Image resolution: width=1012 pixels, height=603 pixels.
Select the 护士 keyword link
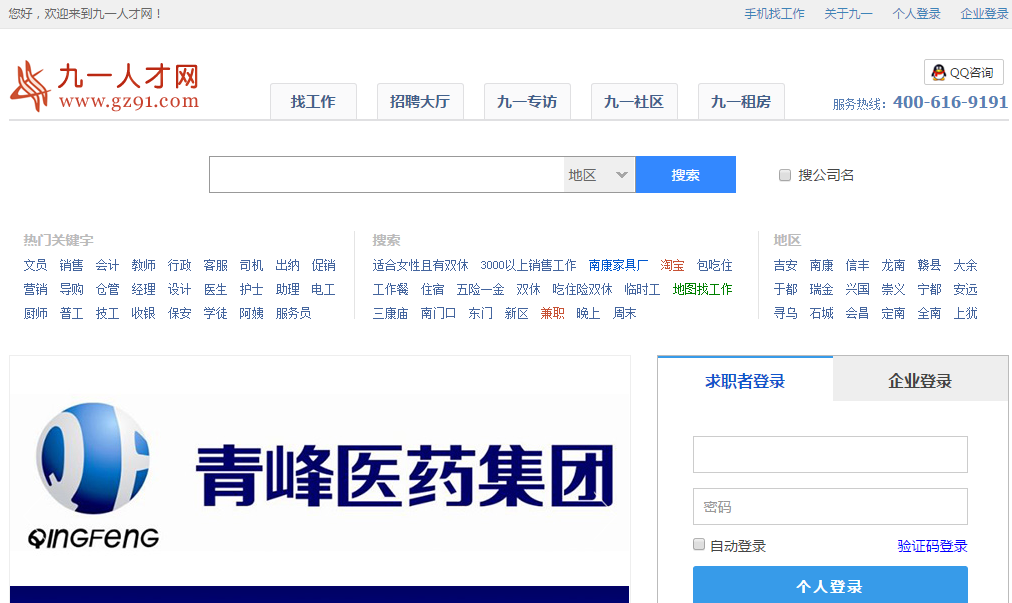click(252, 289)
